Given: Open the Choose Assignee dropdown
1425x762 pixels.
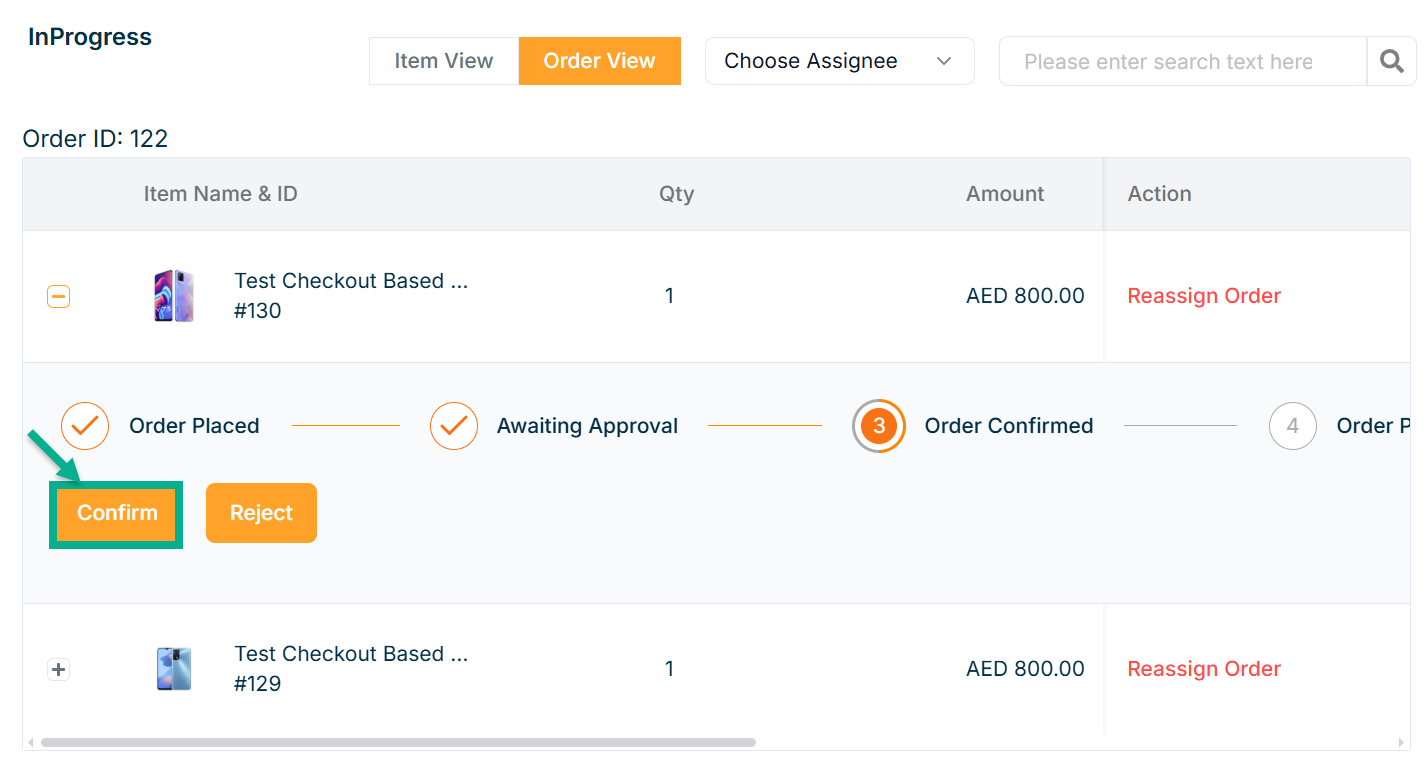Looking at the screenshot, I should [x=839, y=61].
